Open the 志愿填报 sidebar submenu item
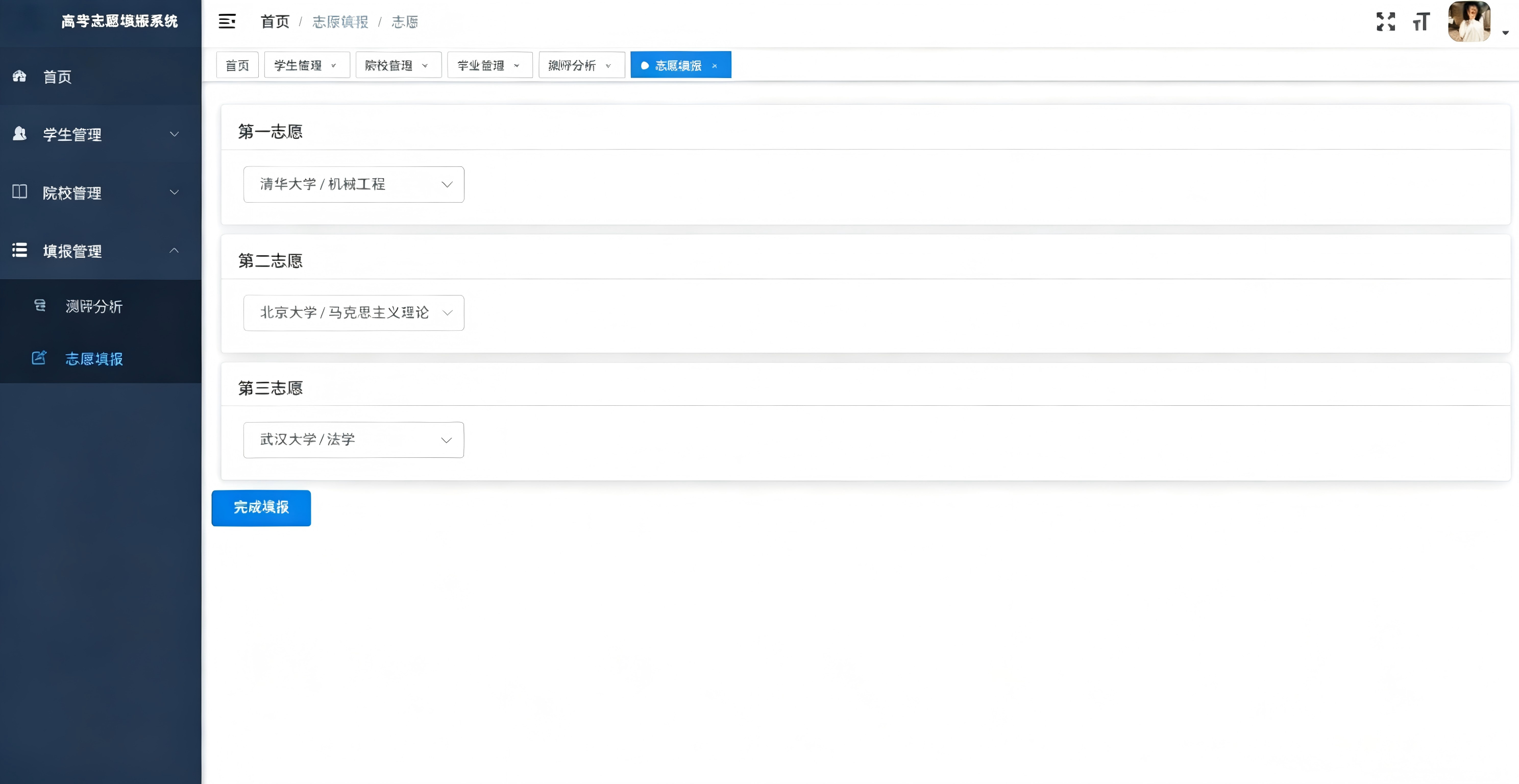The width and height of the screenshot is (1519, 784). click(101, 358)
